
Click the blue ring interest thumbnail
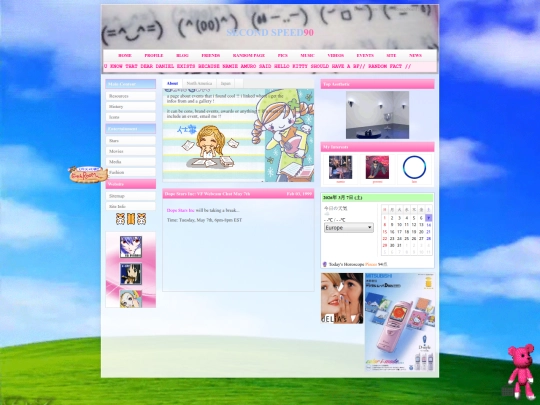[x=414, y=167]
